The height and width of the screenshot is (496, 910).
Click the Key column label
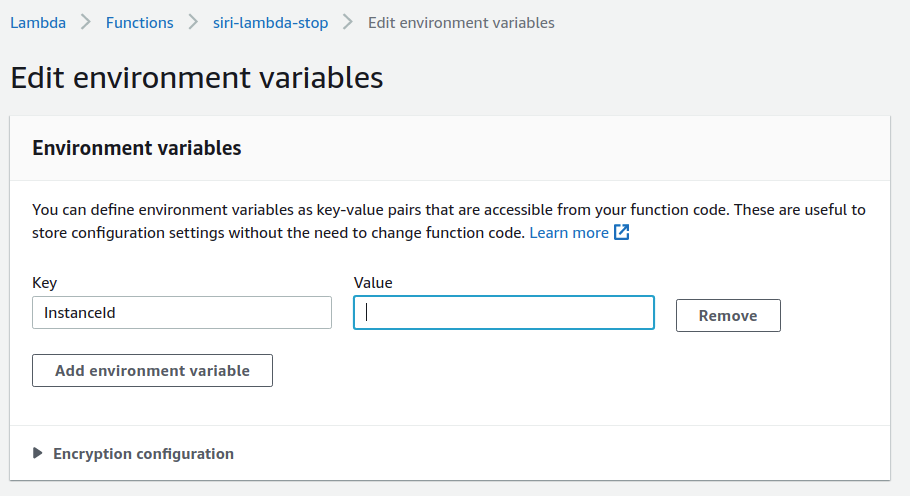point(45,283)
